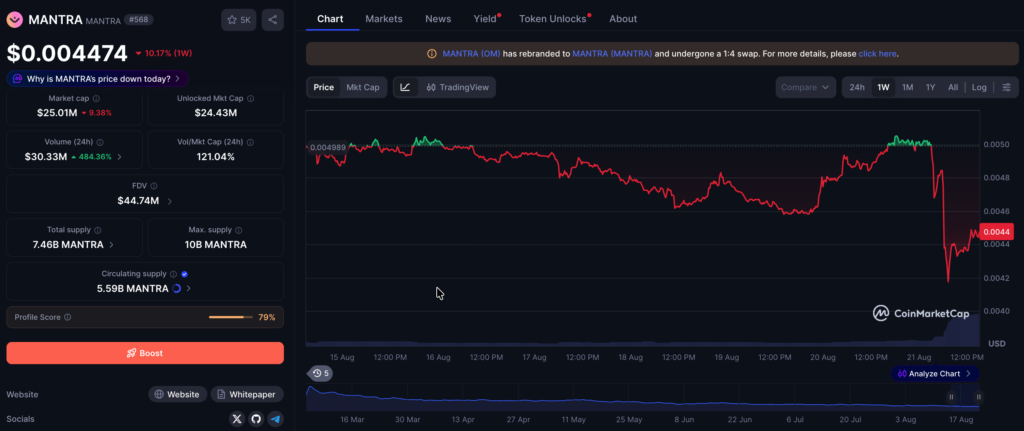Image resolution: width=1024 pixels, height=431 pixels.
Task: Follow the 'click here' rebrand link
Action: coord(877,54)
